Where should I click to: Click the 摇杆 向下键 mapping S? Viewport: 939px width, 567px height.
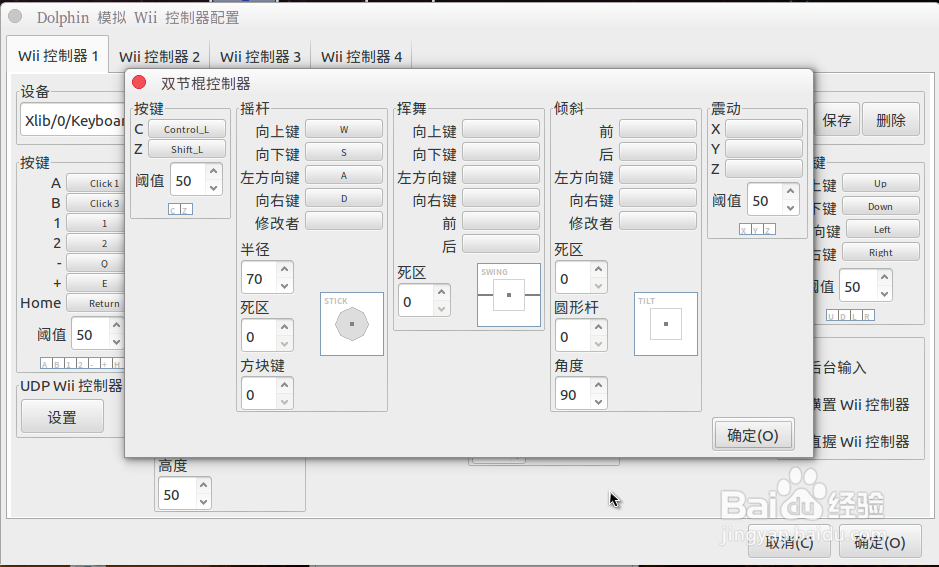[344, 152]
